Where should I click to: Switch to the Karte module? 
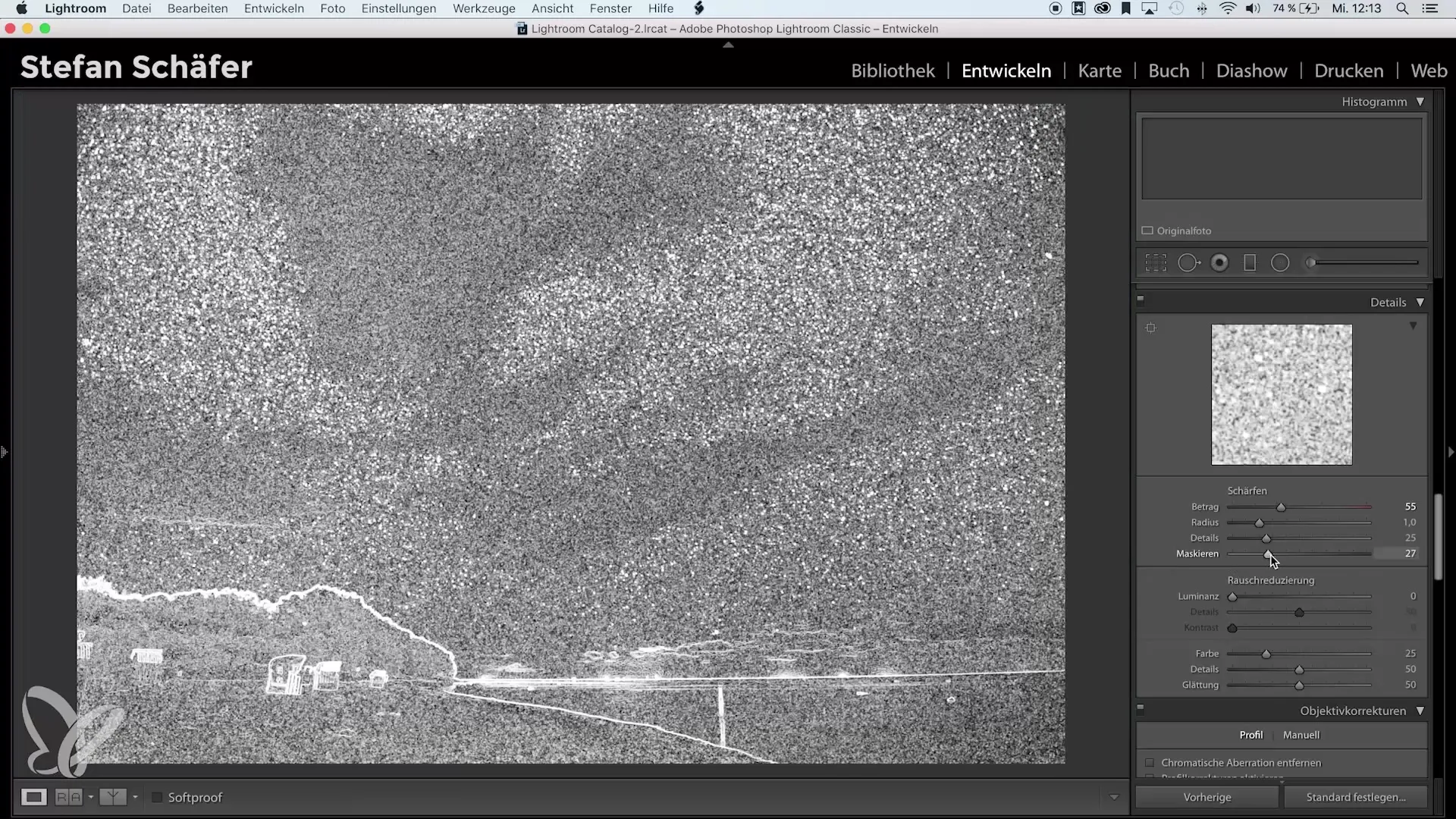1100,71
